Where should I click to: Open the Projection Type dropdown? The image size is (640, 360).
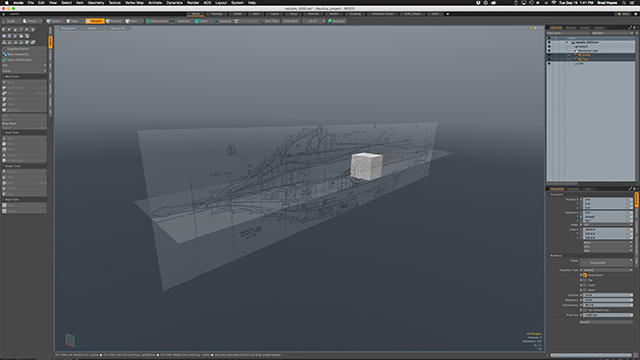608,270
